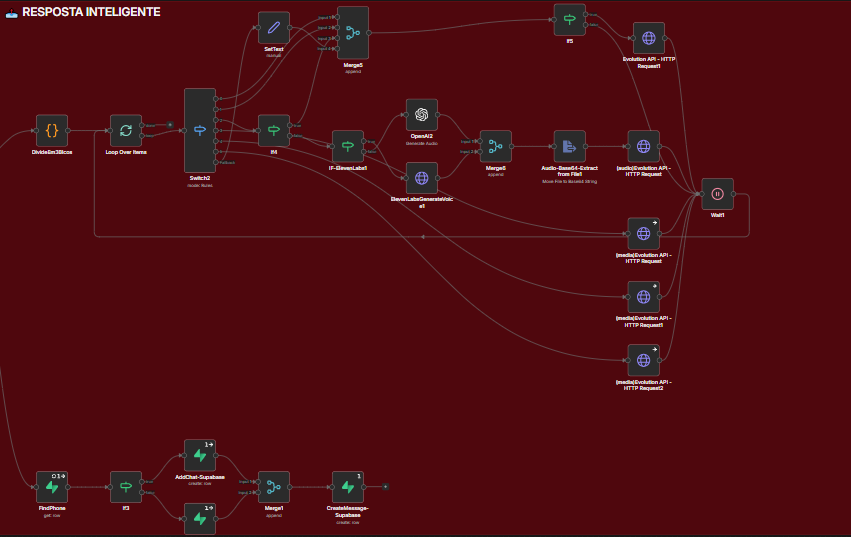
Task: Click the Loop Over Items node
Action: tap(125, 130)
